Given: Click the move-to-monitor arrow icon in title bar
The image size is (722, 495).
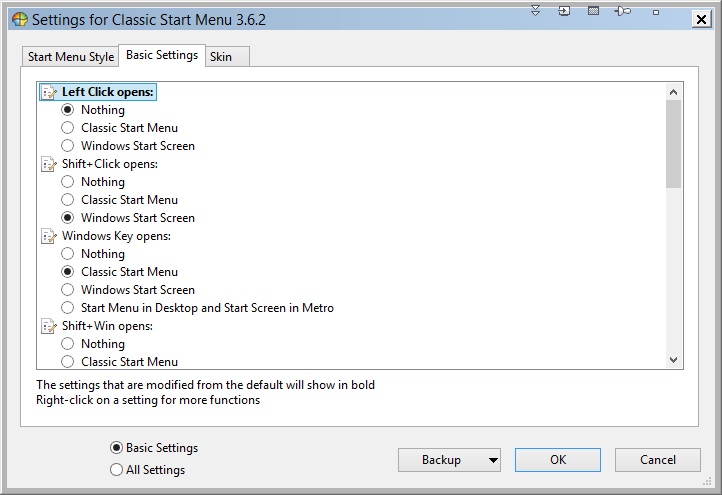Looking at the screenshot, I should [x=564, y=11].
